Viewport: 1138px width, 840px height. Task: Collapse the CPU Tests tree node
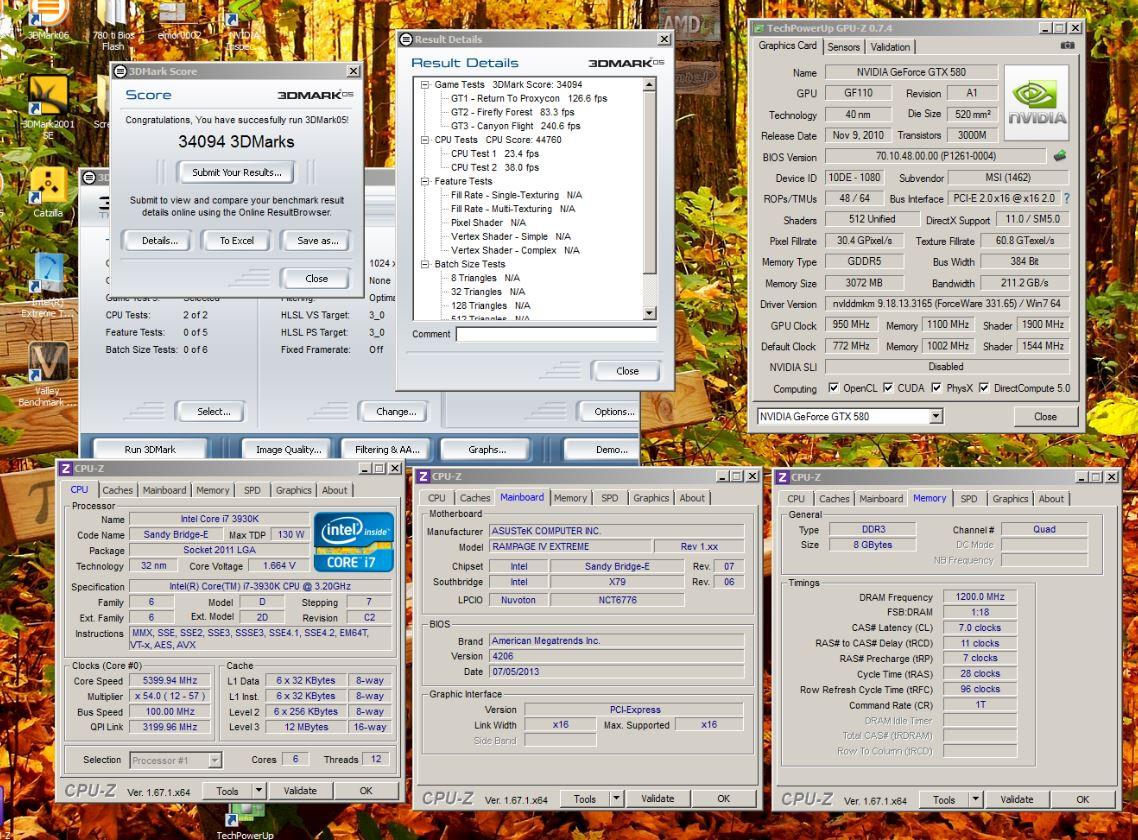(x=425, y=139)
